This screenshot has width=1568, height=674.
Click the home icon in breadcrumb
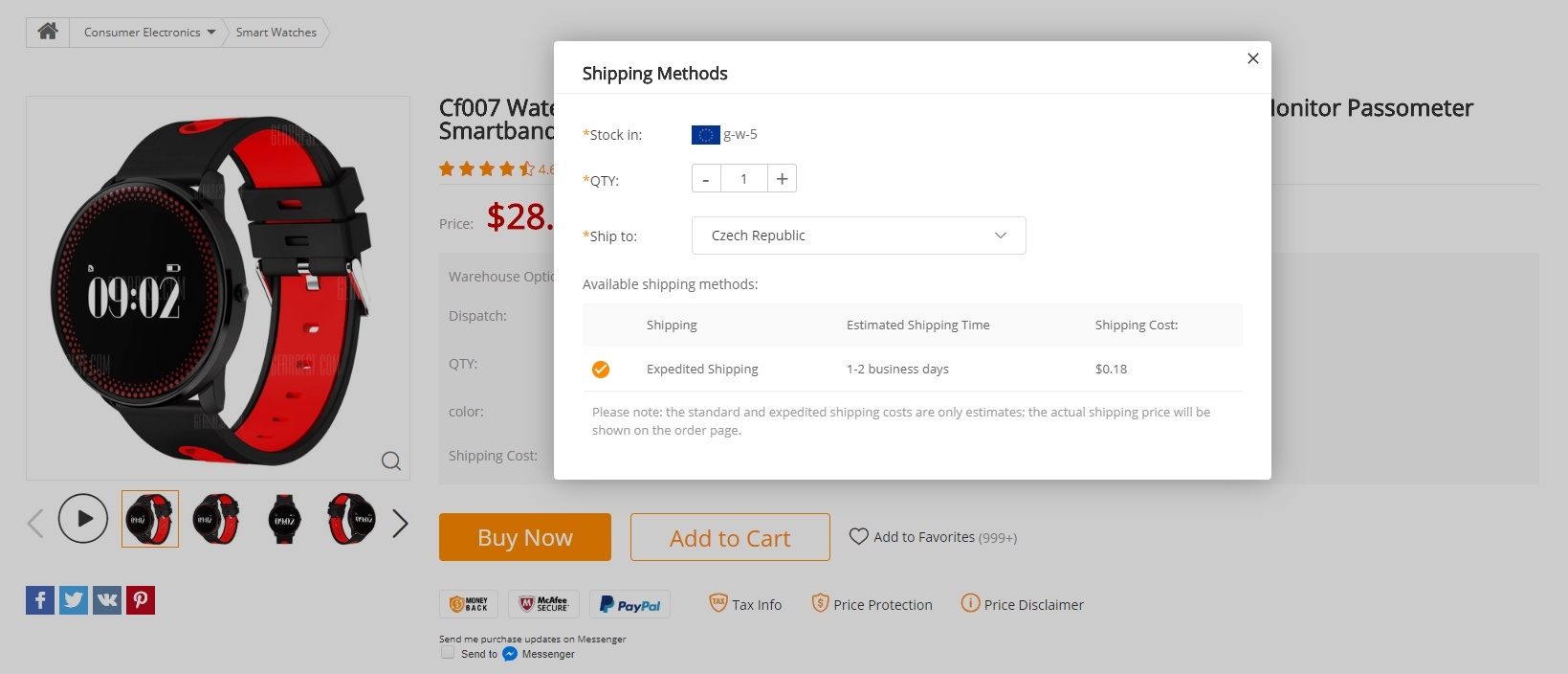(48, 32)
